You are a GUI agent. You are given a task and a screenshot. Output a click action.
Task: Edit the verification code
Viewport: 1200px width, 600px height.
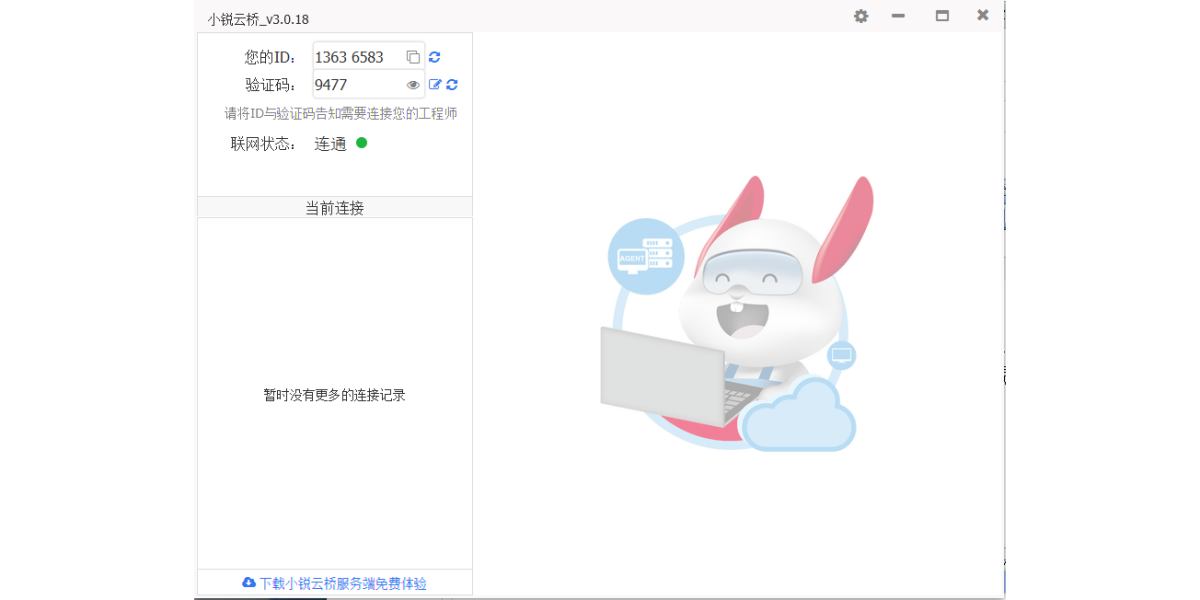tap(435, 85)
